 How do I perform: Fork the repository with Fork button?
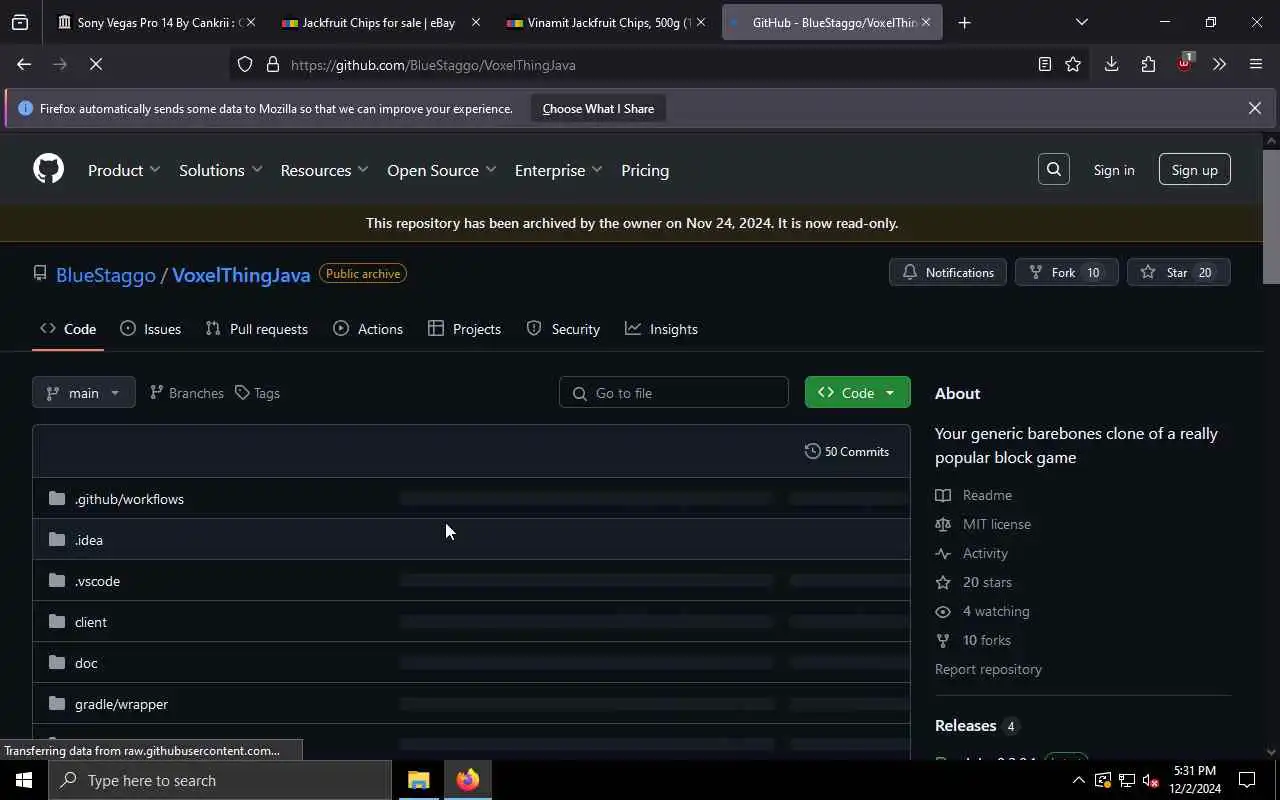(1066, 272)
